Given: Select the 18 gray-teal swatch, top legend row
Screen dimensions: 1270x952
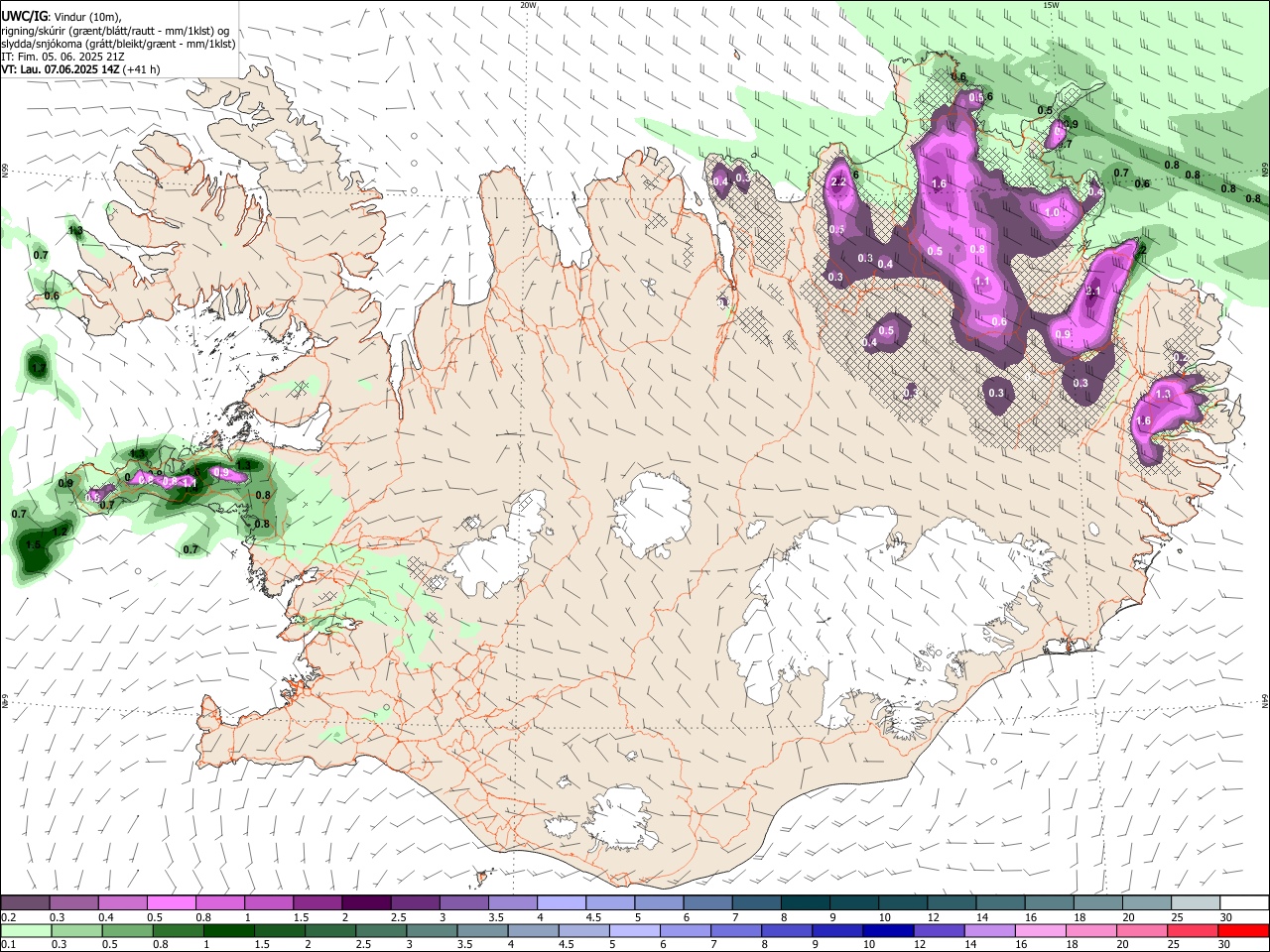Looking at the screenshot, I should click(x=1096, y=903).
